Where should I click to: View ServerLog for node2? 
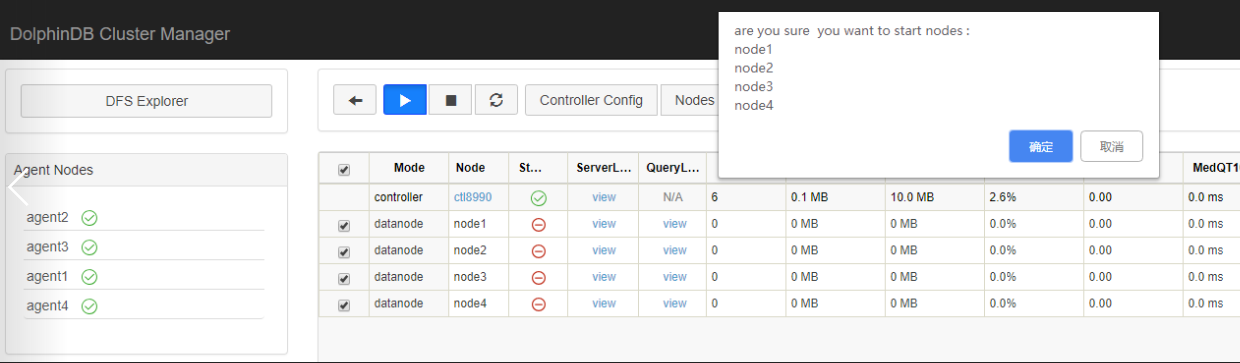[604, 250]
